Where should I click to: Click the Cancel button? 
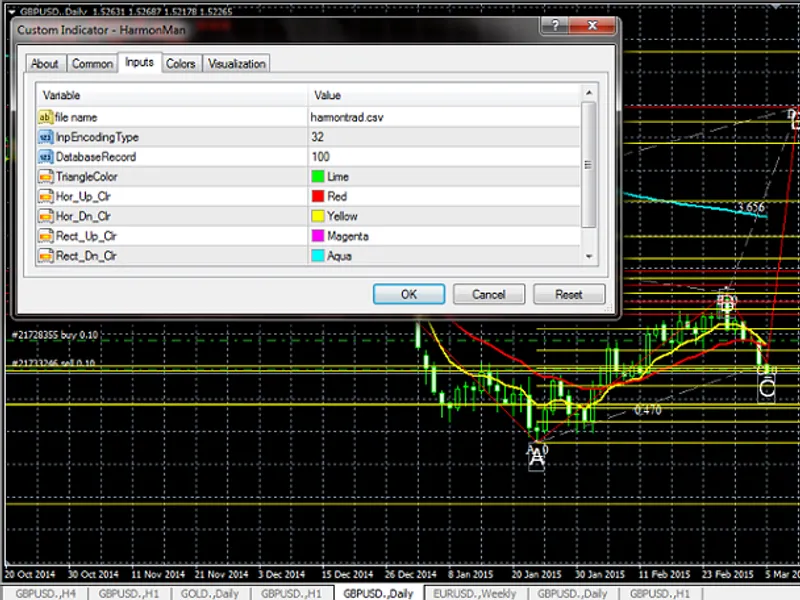[489, 294]
